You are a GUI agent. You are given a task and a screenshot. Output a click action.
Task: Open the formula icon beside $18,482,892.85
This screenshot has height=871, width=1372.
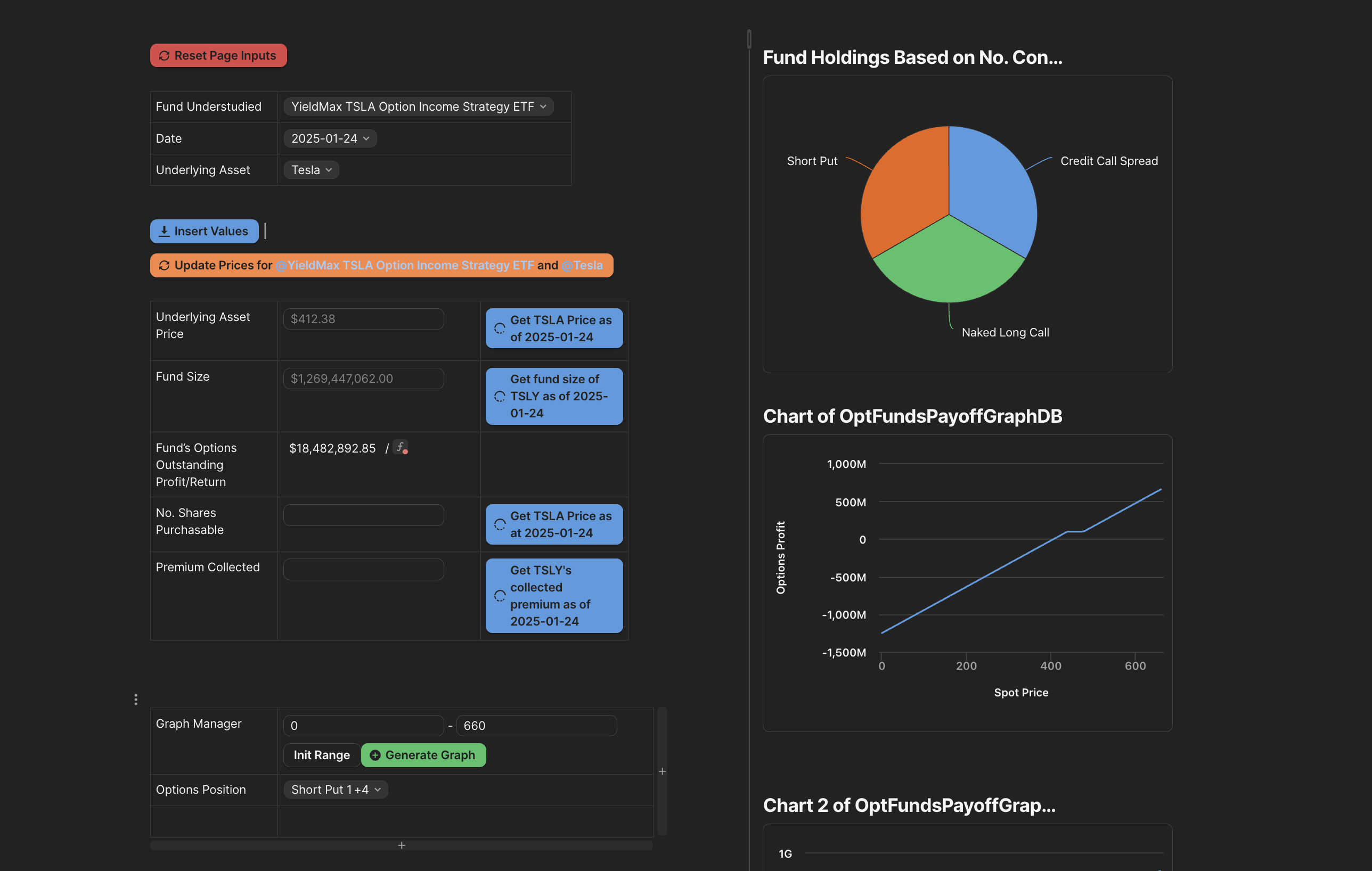(401, 448)
